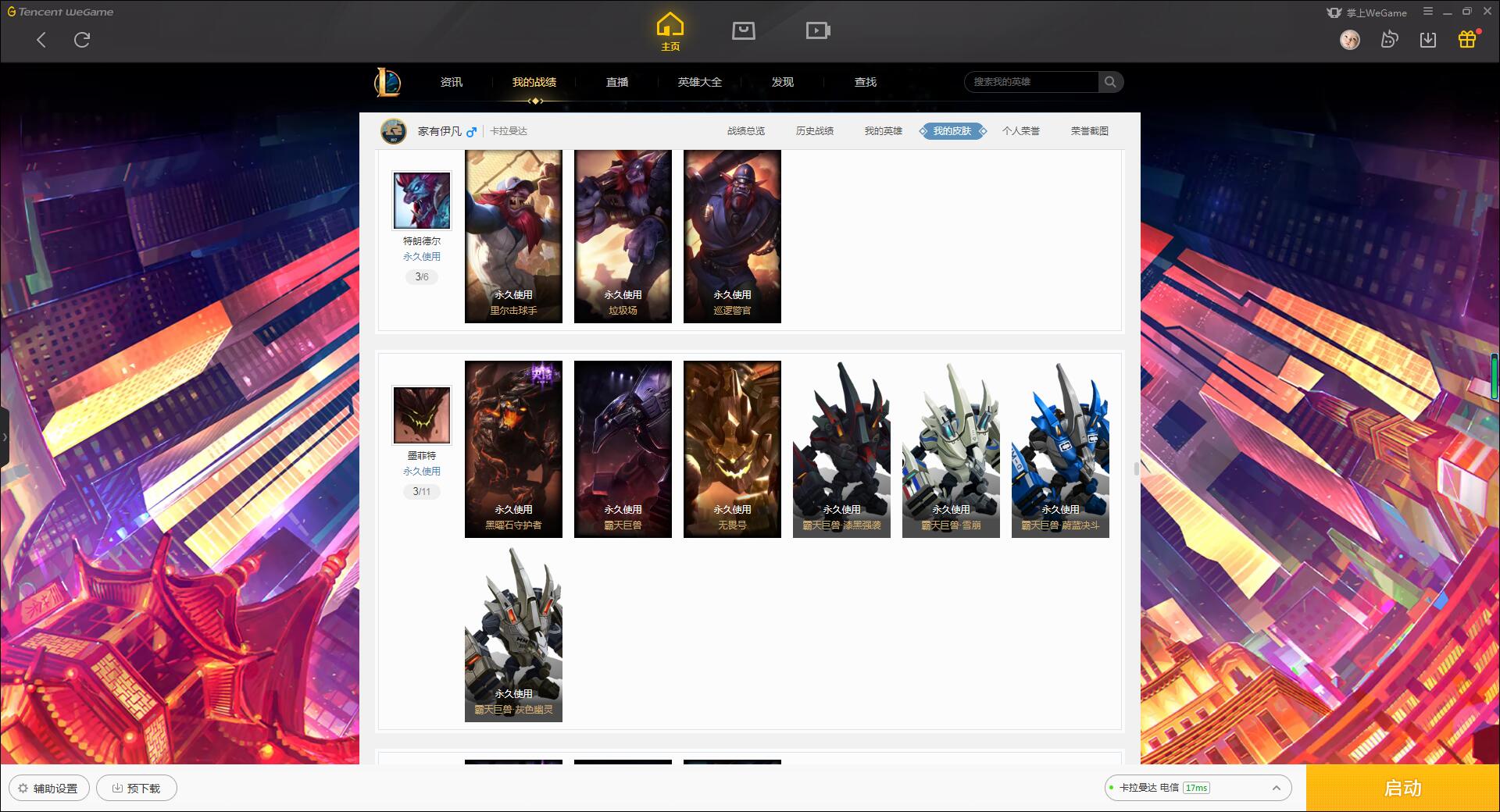Image resolution: width=1500 pixels, height=812 pixels.
Task: Open the download manager icon
Action: click(x=1428, y=39)
